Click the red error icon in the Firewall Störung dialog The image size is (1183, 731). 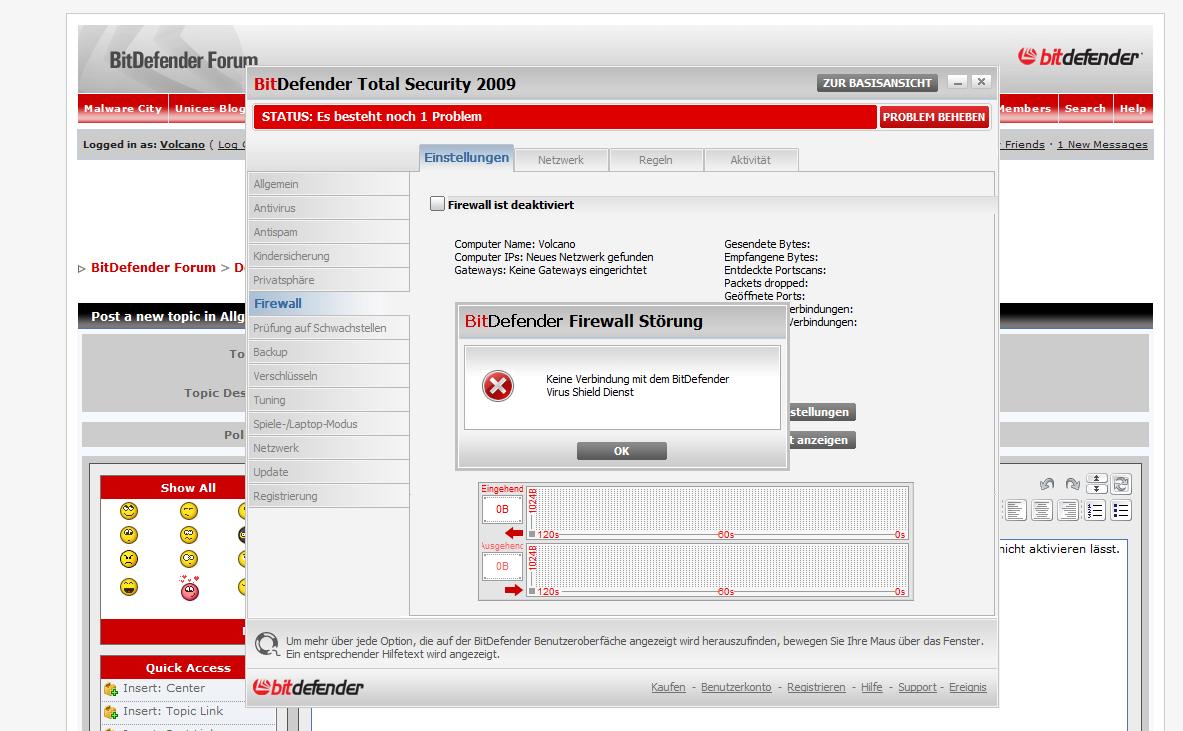(x=498, y=386)
